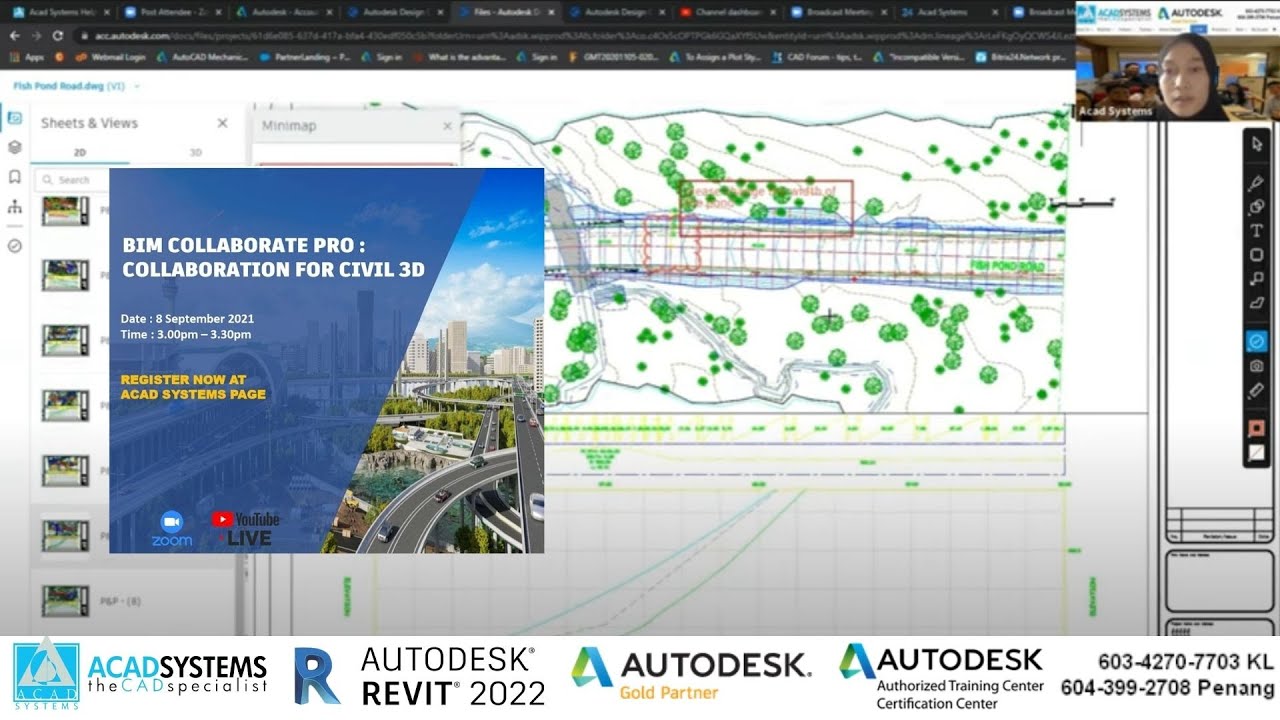This screenshot has height=720, width=1280.
Task: Close the Sheets & Views panel
Action: 222,123
